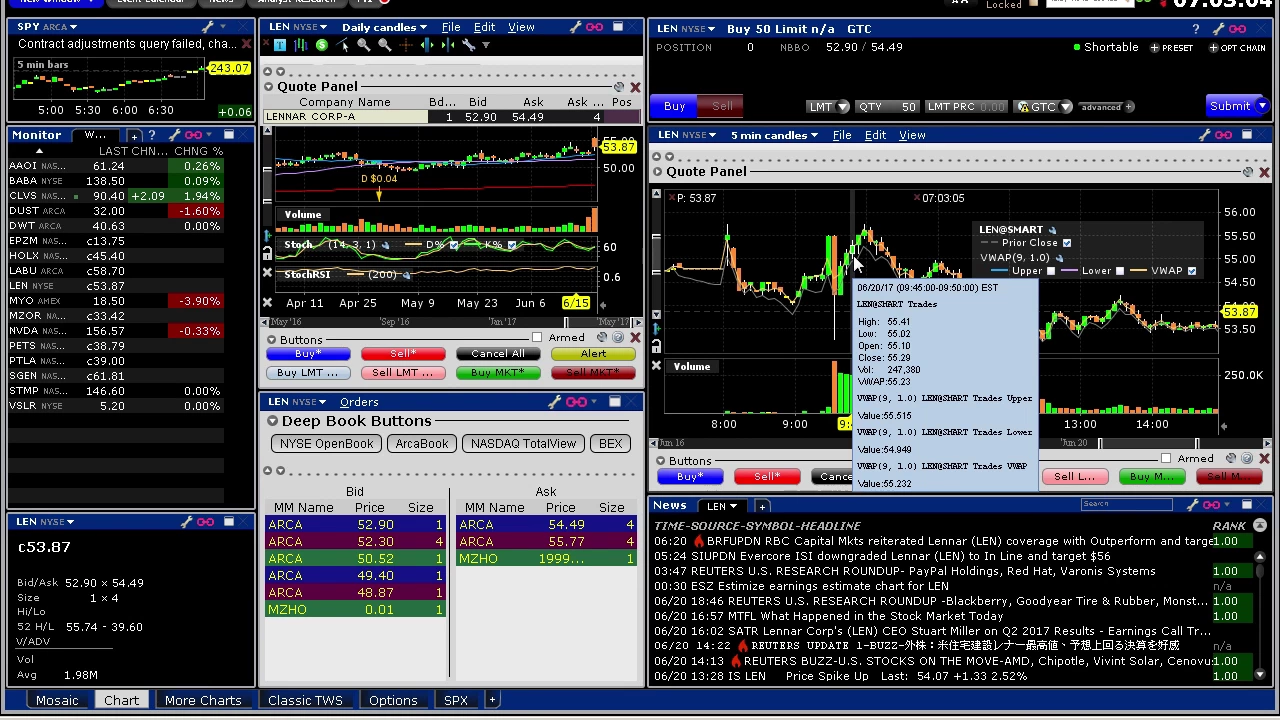
Task: Enable the Lower VWAP band checkbox
Action: (1120, 271)
